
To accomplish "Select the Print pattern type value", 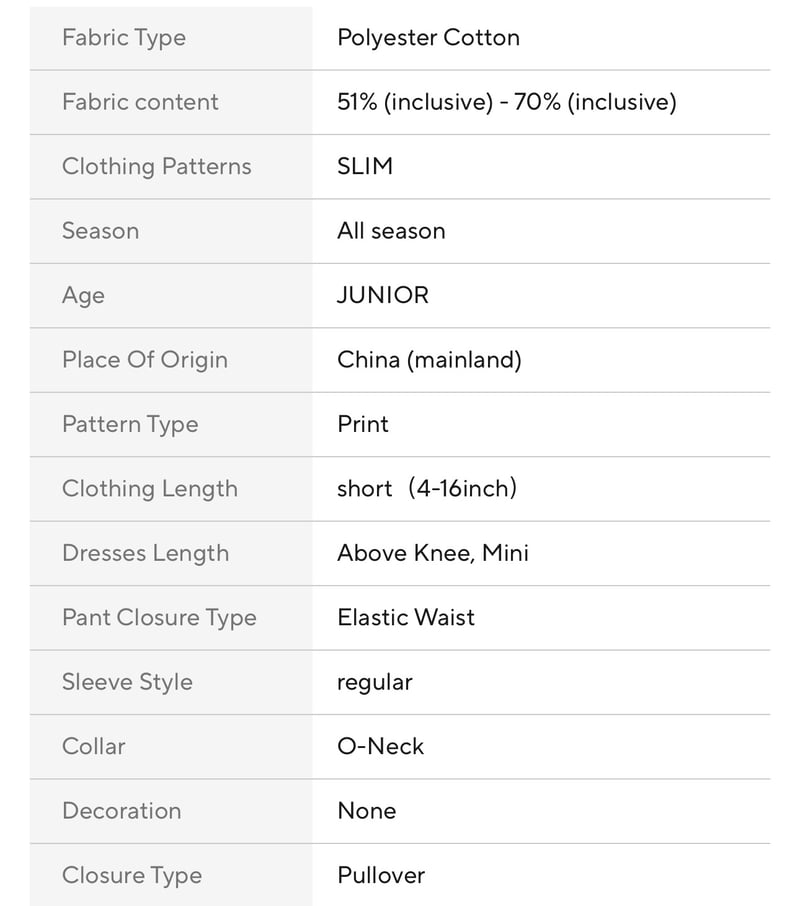I will [363, 424].
